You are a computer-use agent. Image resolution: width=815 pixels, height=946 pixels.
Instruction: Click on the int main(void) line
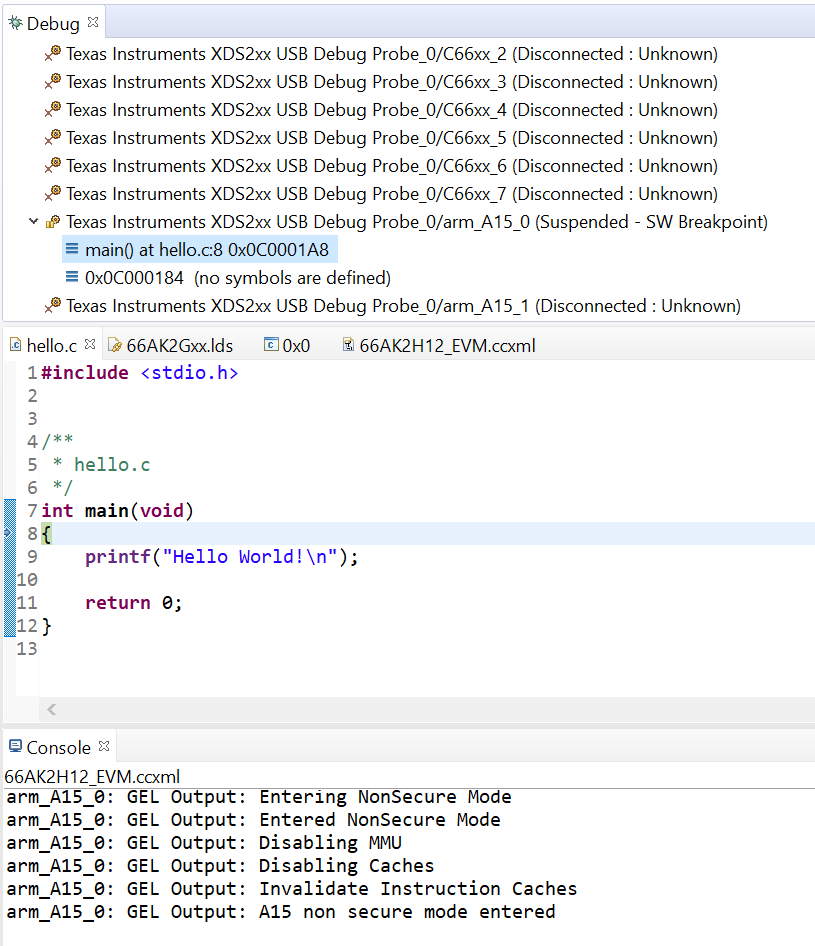(x=118, y=511)
